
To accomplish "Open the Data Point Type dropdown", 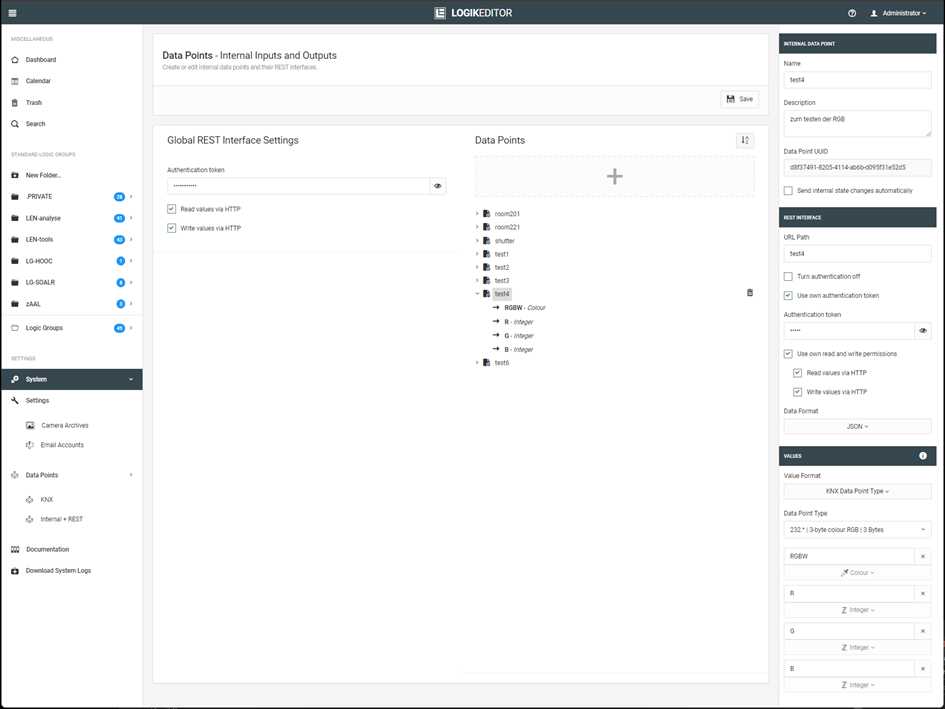I will click(x=857, y=529).
